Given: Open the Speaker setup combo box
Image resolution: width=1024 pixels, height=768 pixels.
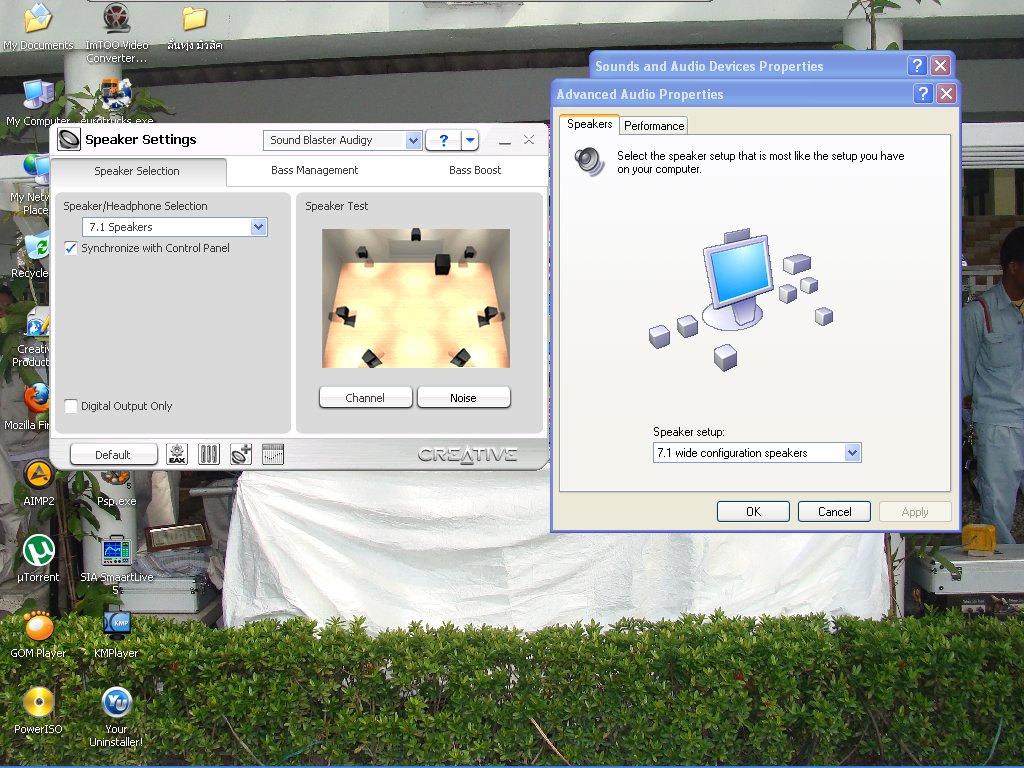Looking at the screenshot, I should point(757,453).
